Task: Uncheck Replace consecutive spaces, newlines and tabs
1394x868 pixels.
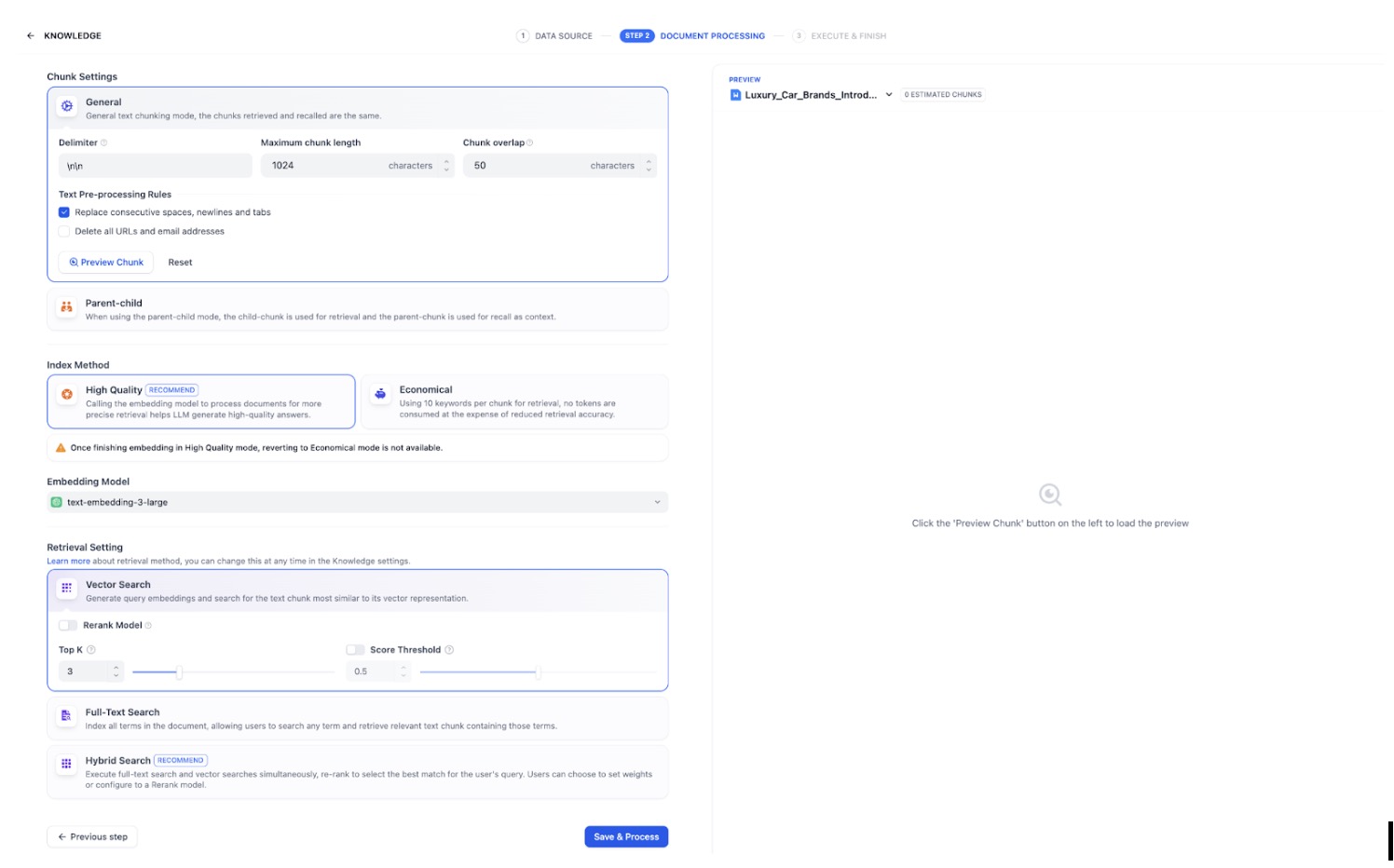Action: pos(64,212)
